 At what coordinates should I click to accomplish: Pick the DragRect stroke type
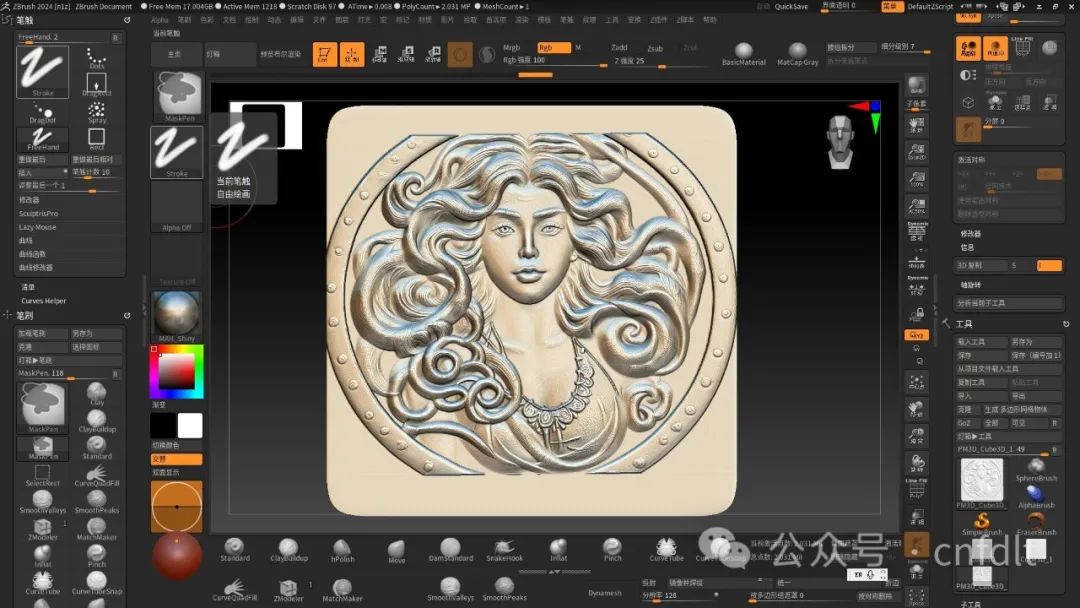point(96,84)
